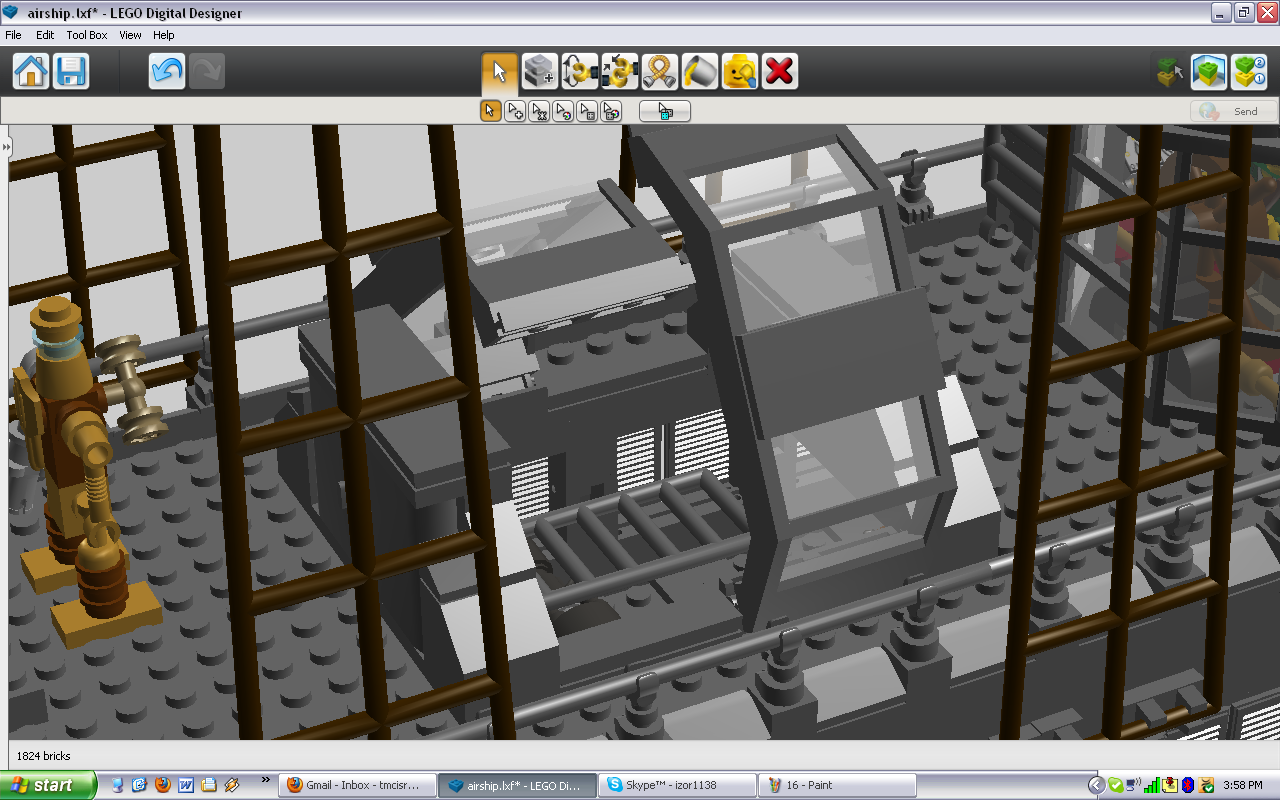Activate the Clone brick tool
Screen dimensions: 1281x800
(540, 72)
